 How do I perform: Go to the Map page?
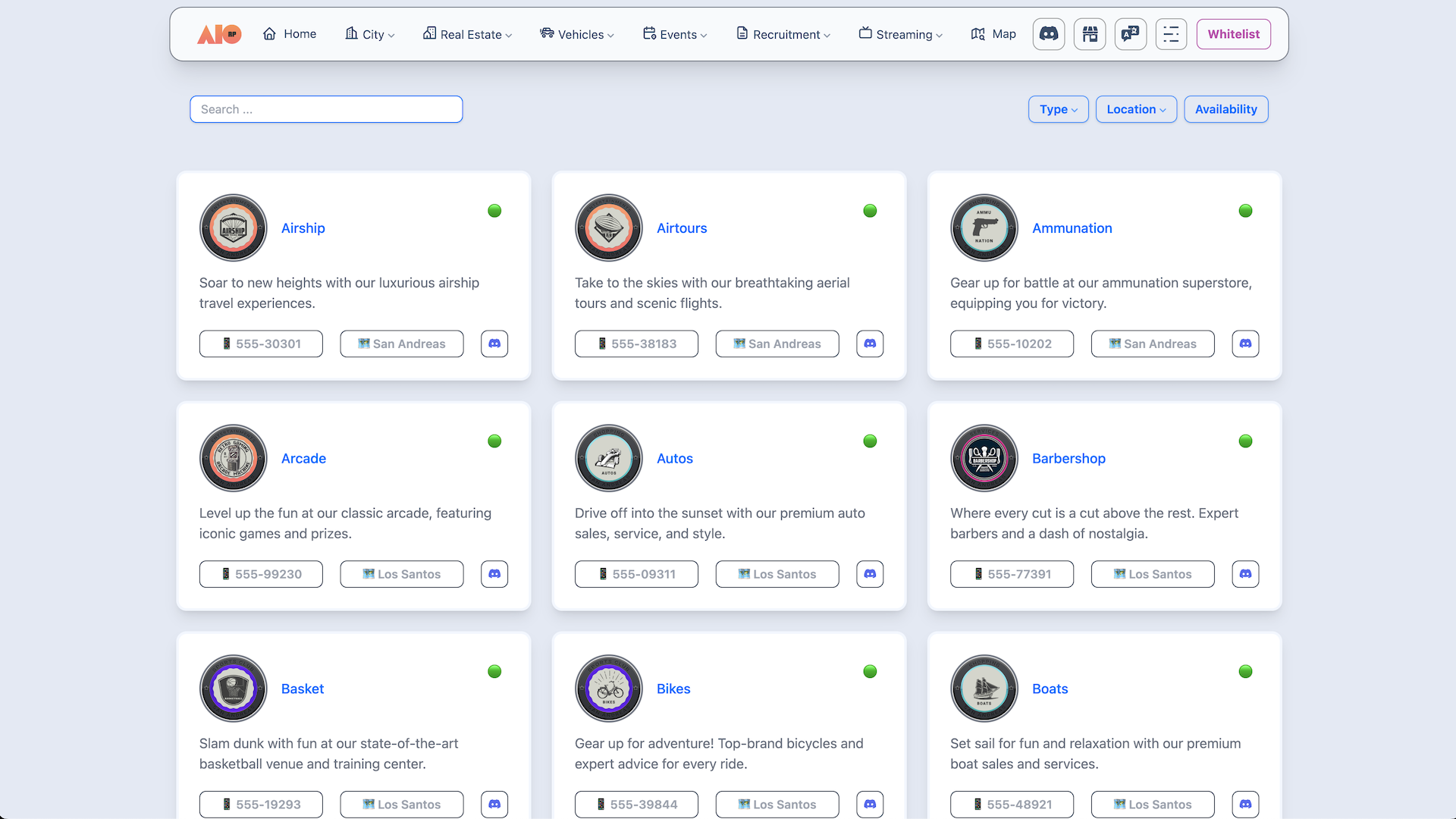tap(993, 34)
